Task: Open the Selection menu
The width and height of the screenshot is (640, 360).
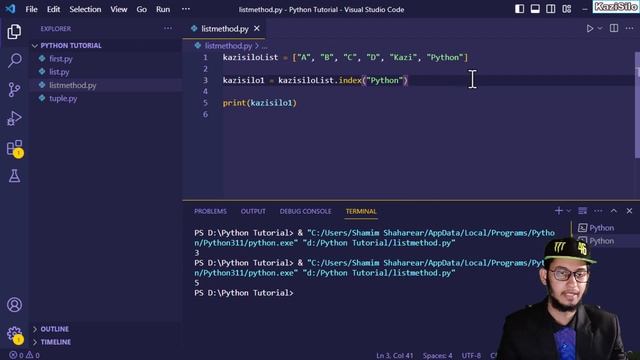Action: tap(85, 9)
